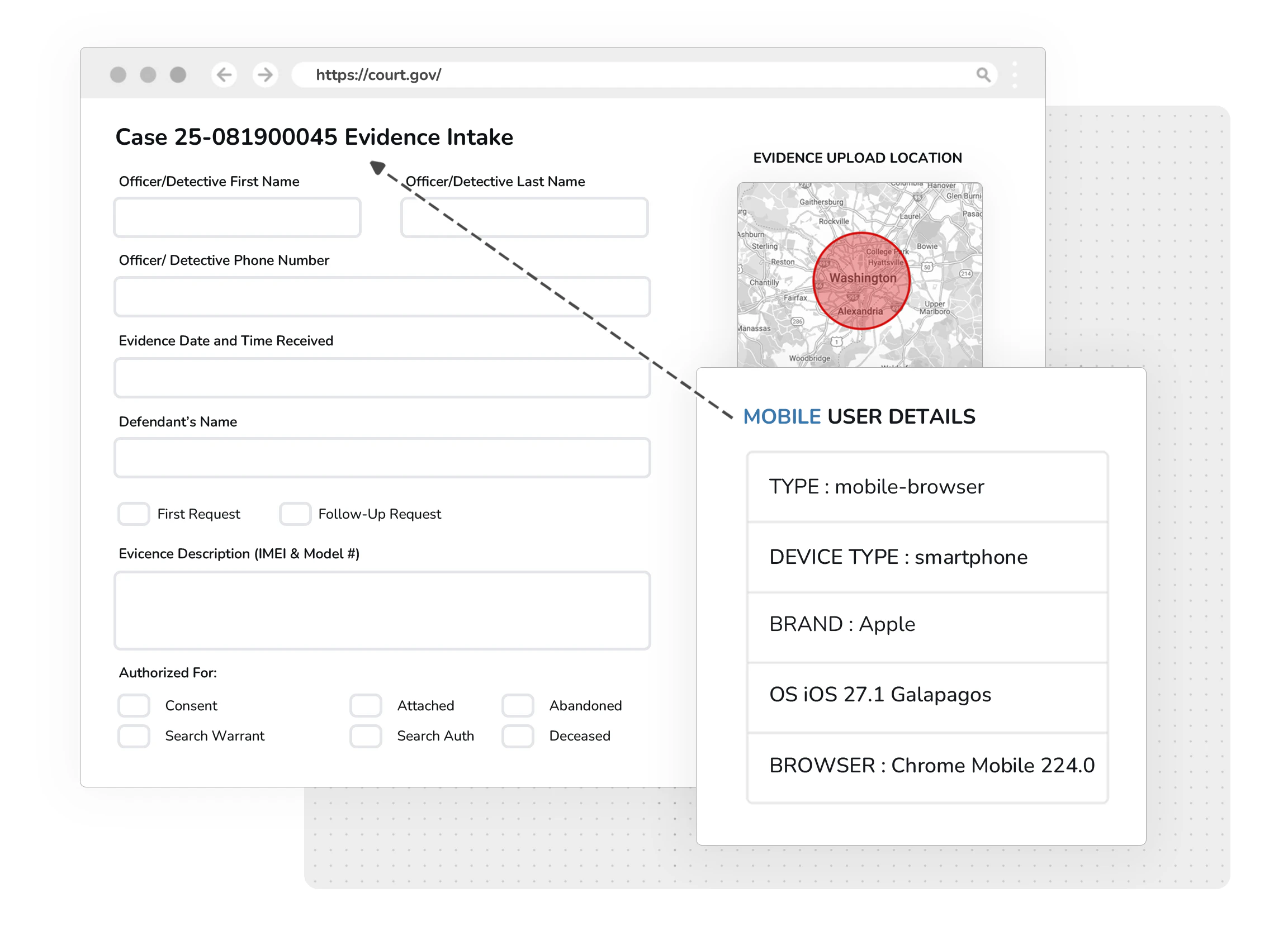Viewport: 1288px width, 940px height.
Task: Click the leftmost window control dot
Action: tap(119, 74)
